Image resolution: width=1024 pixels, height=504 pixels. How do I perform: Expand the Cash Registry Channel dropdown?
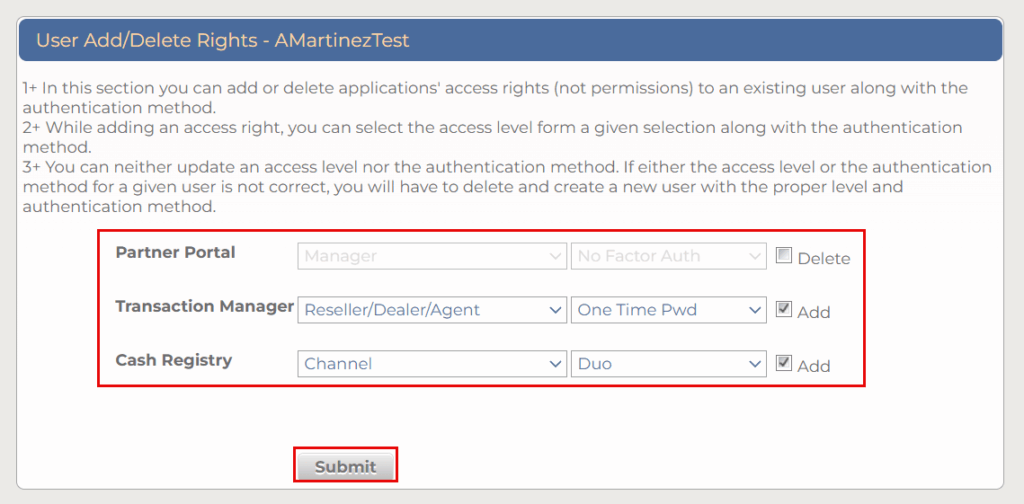(432, 364)
